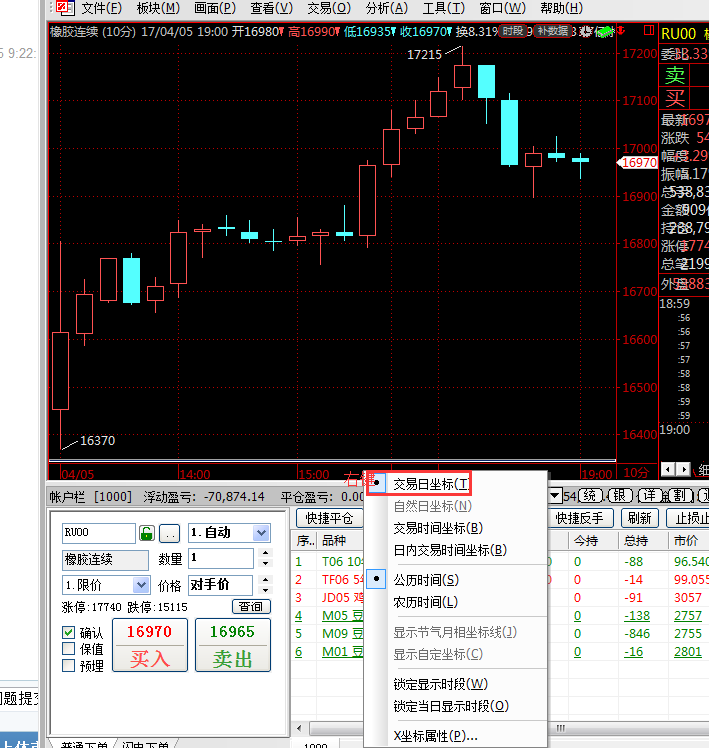Click the left arrow under tick list
709x748 pixels.
coord(668,469)
